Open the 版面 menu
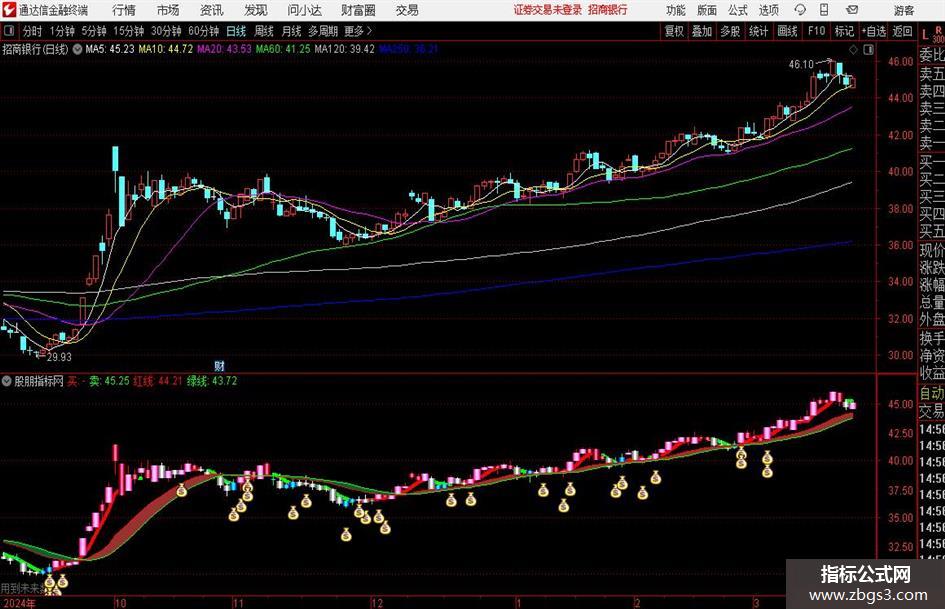The height and width of the screenshot is (609, 945). (x=707, y=10)
